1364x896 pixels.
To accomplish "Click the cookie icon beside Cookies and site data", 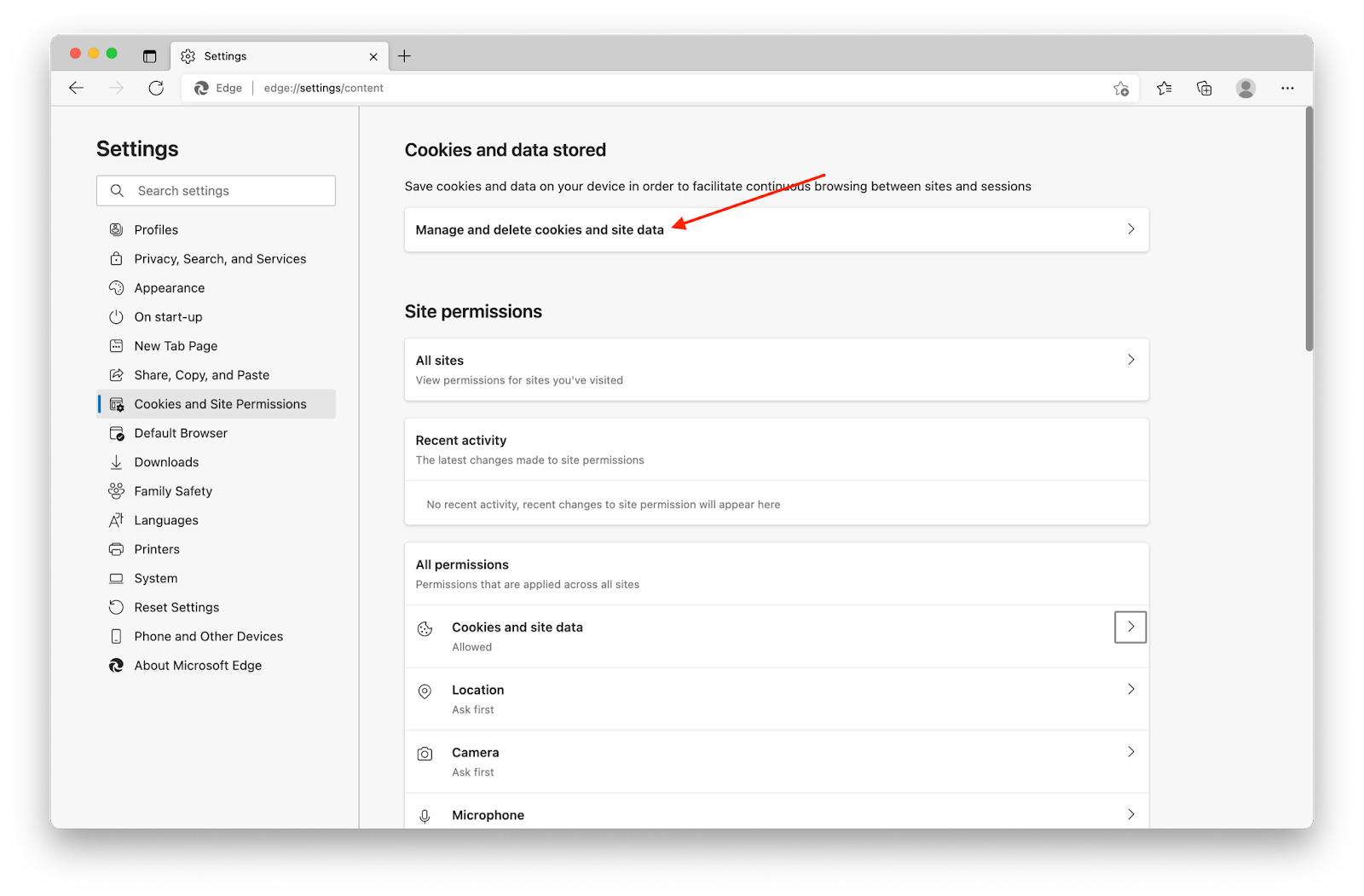I will pos(425,629).
